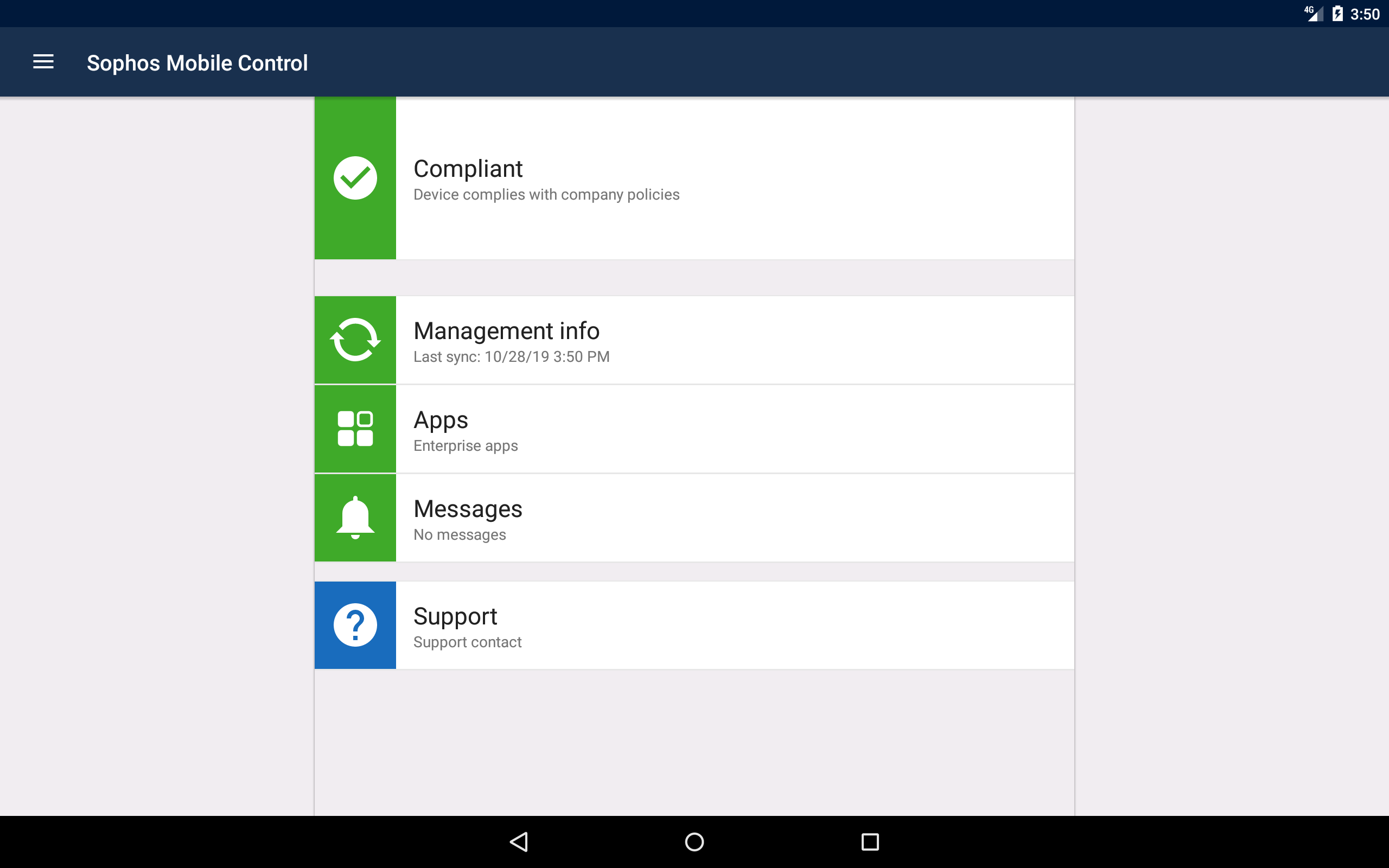Open the Compliant status entry
This screenshot has width=1389, height=868.
[694, 178]
